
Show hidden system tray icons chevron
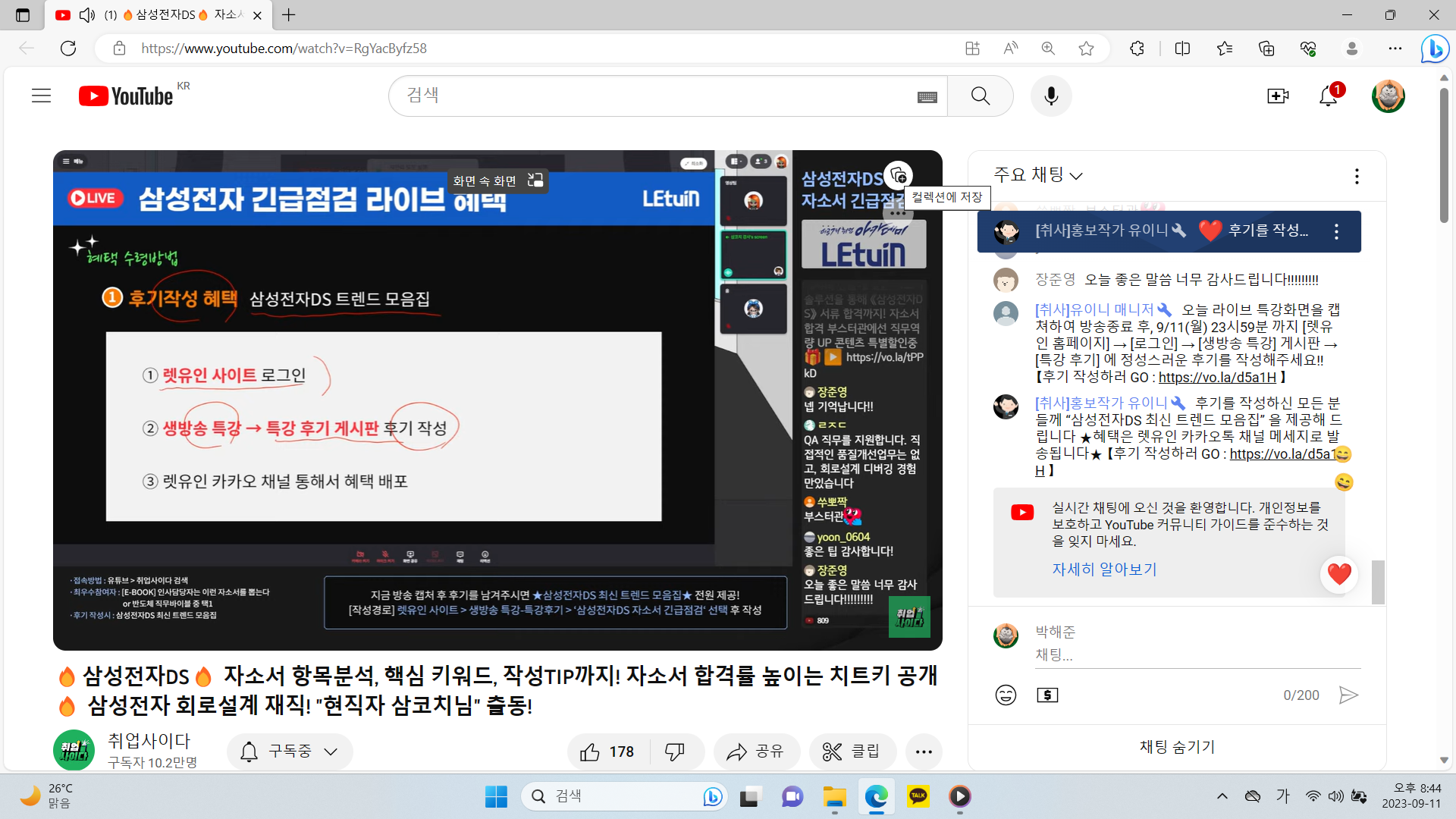(1222, 796)
